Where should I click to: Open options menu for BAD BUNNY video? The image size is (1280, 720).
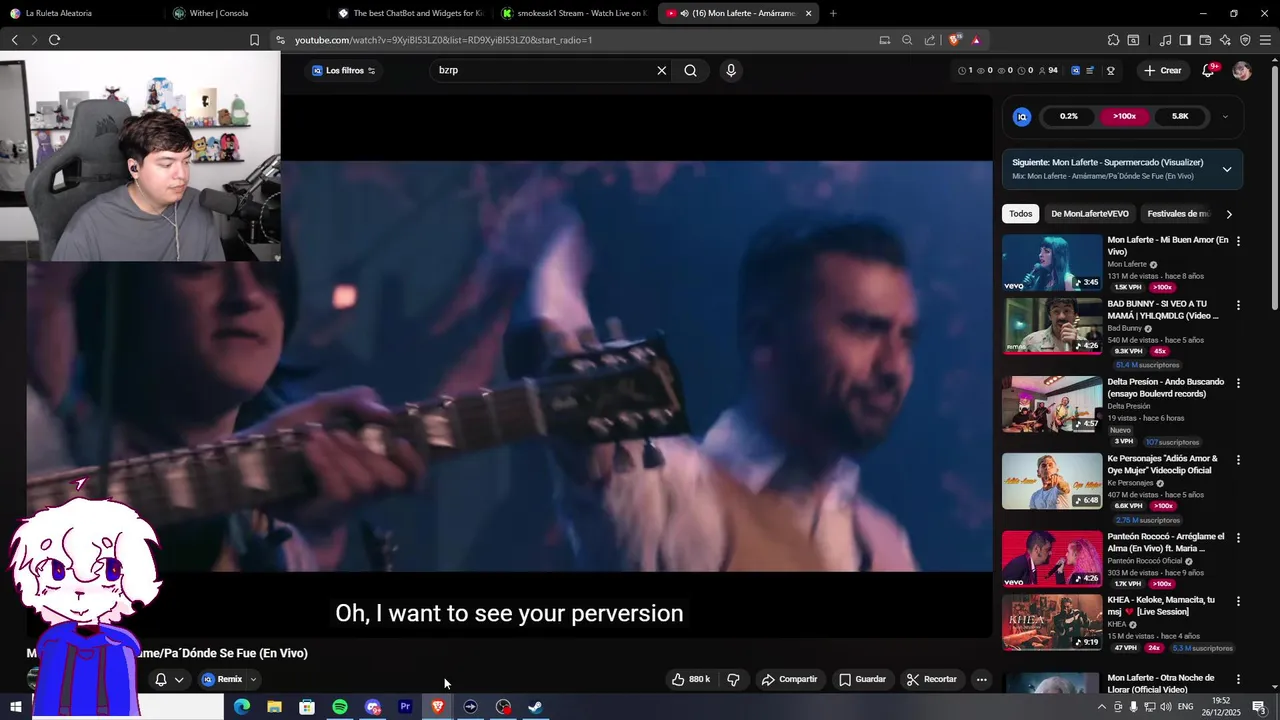1238,305
